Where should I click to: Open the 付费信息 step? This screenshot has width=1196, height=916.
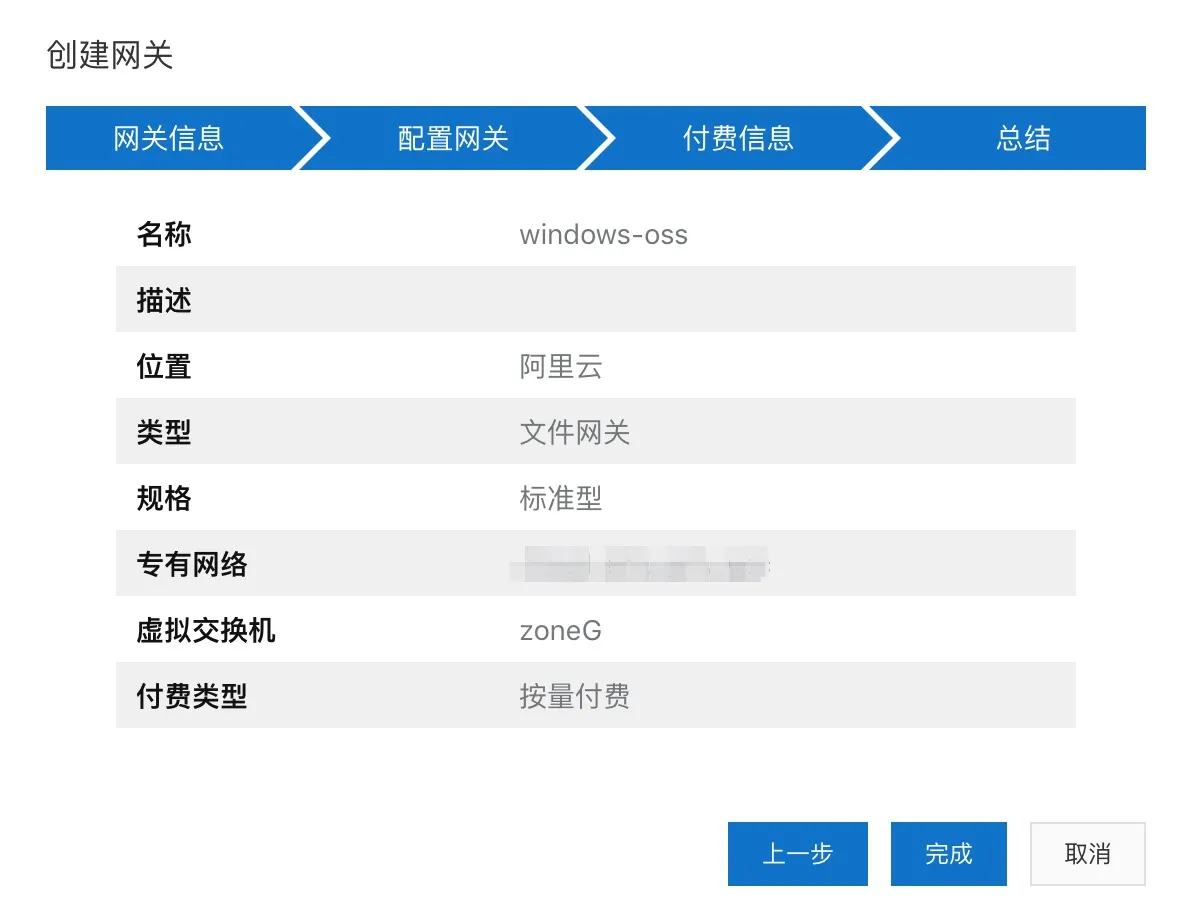(738, 138)
